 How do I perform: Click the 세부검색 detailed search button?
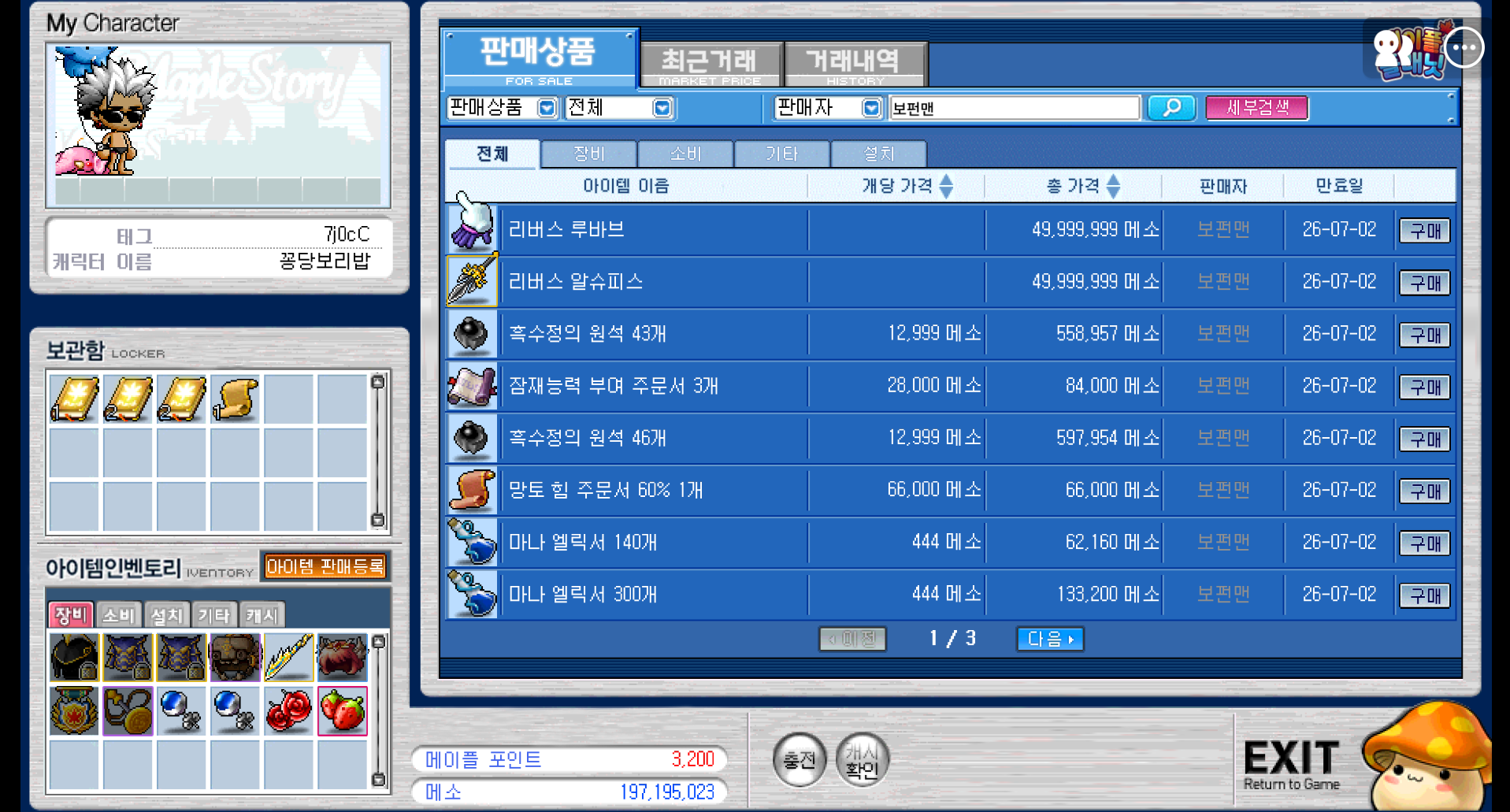(x=1257, y=107)
